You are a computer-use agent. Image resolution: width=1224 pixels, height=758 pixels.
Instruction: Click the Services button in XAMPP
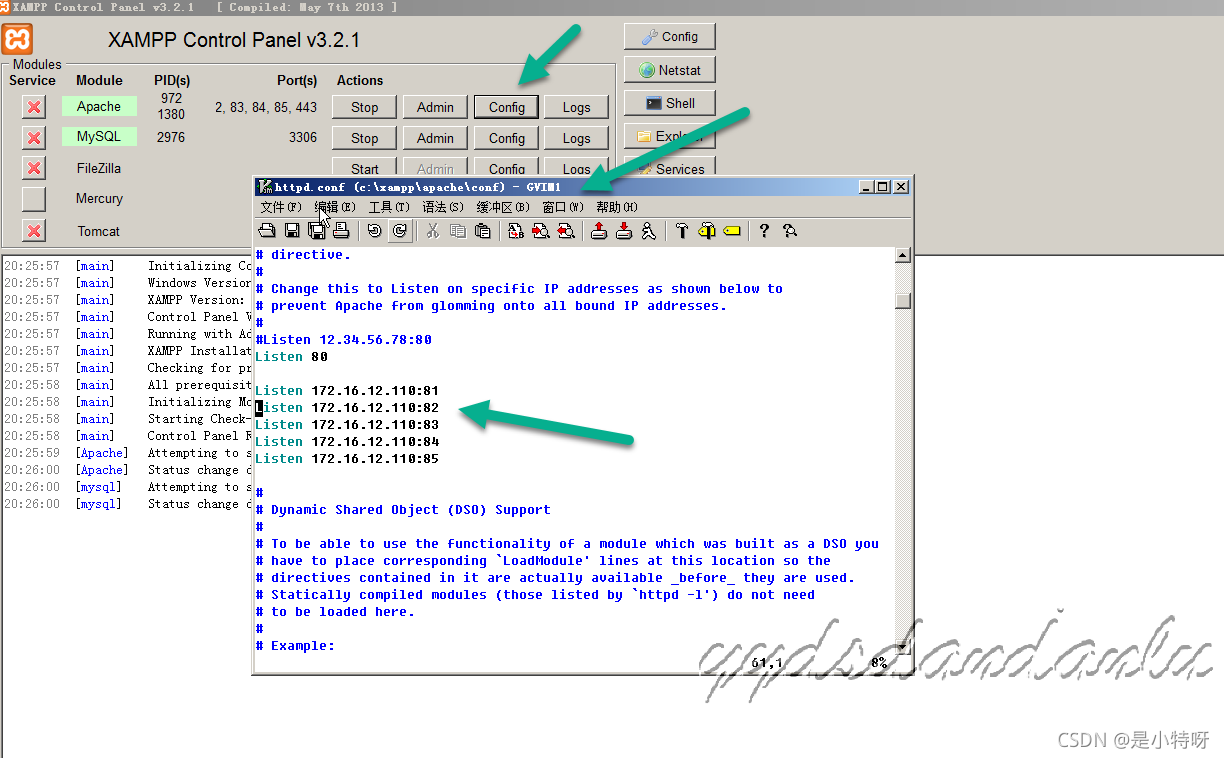pyautogui.click(x=670, y=169)
